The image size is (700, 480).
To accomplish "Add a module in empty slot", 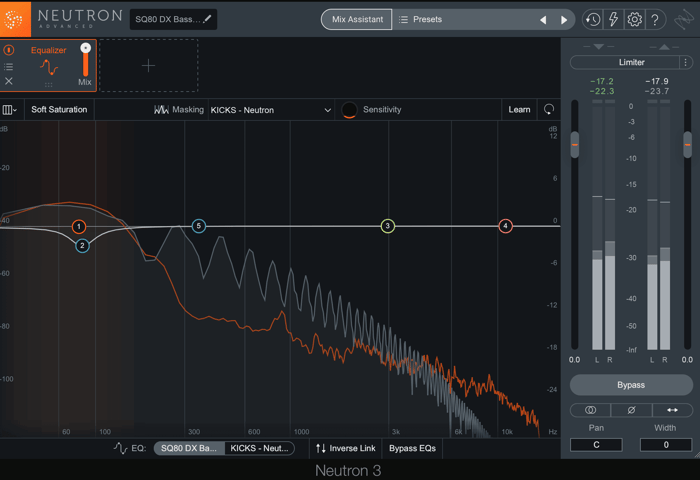I will pos(148,66).
